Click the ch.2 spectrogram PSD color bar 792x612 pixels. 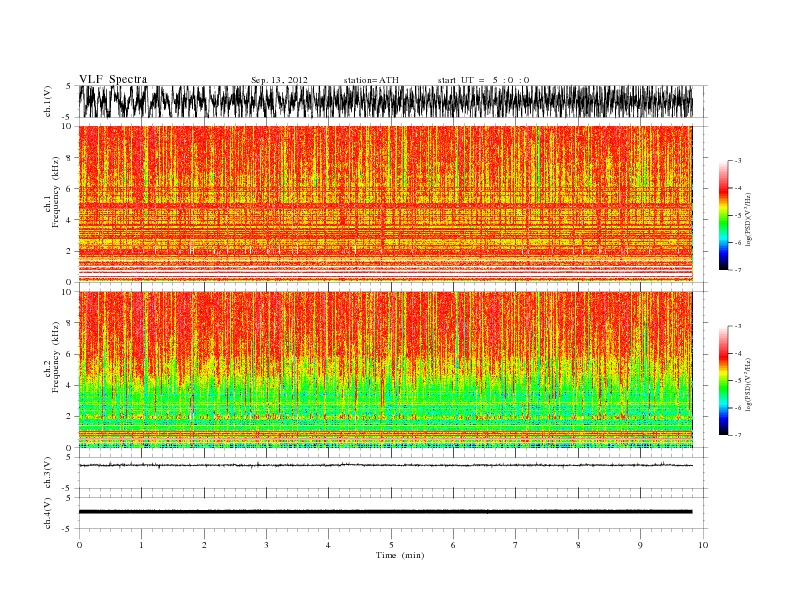(723, 381)
